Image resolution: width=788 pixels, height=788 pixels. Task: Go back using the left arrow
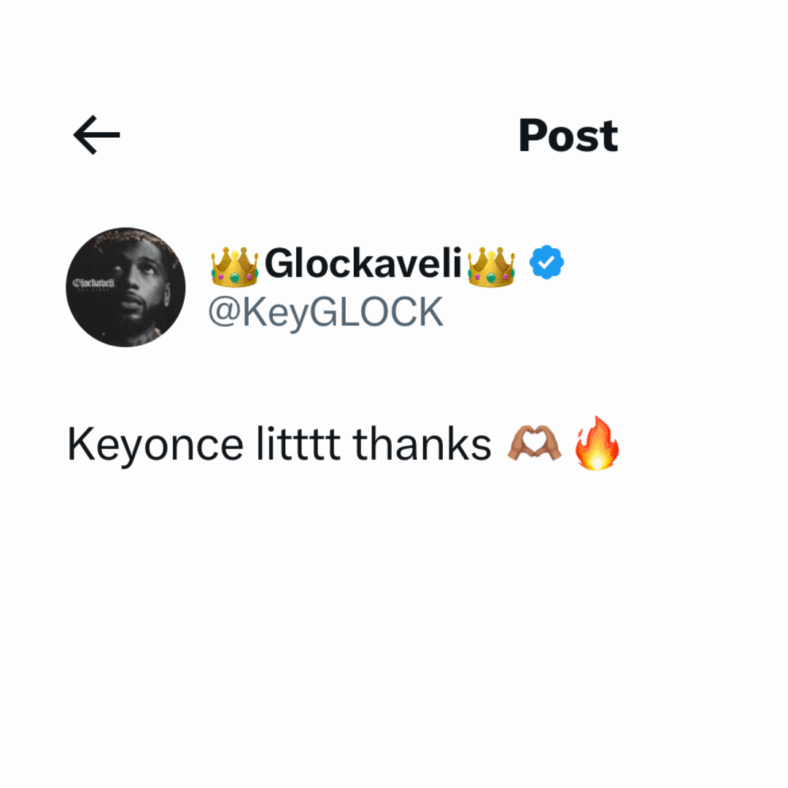96,135
